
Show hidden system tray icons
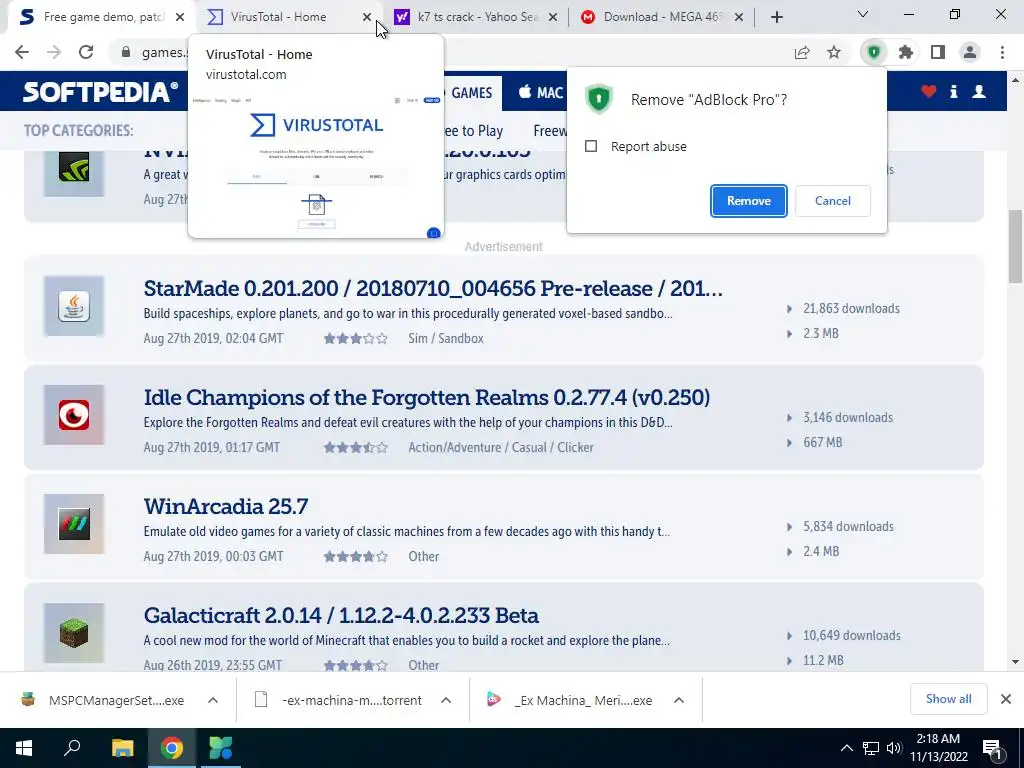(846, 748)
